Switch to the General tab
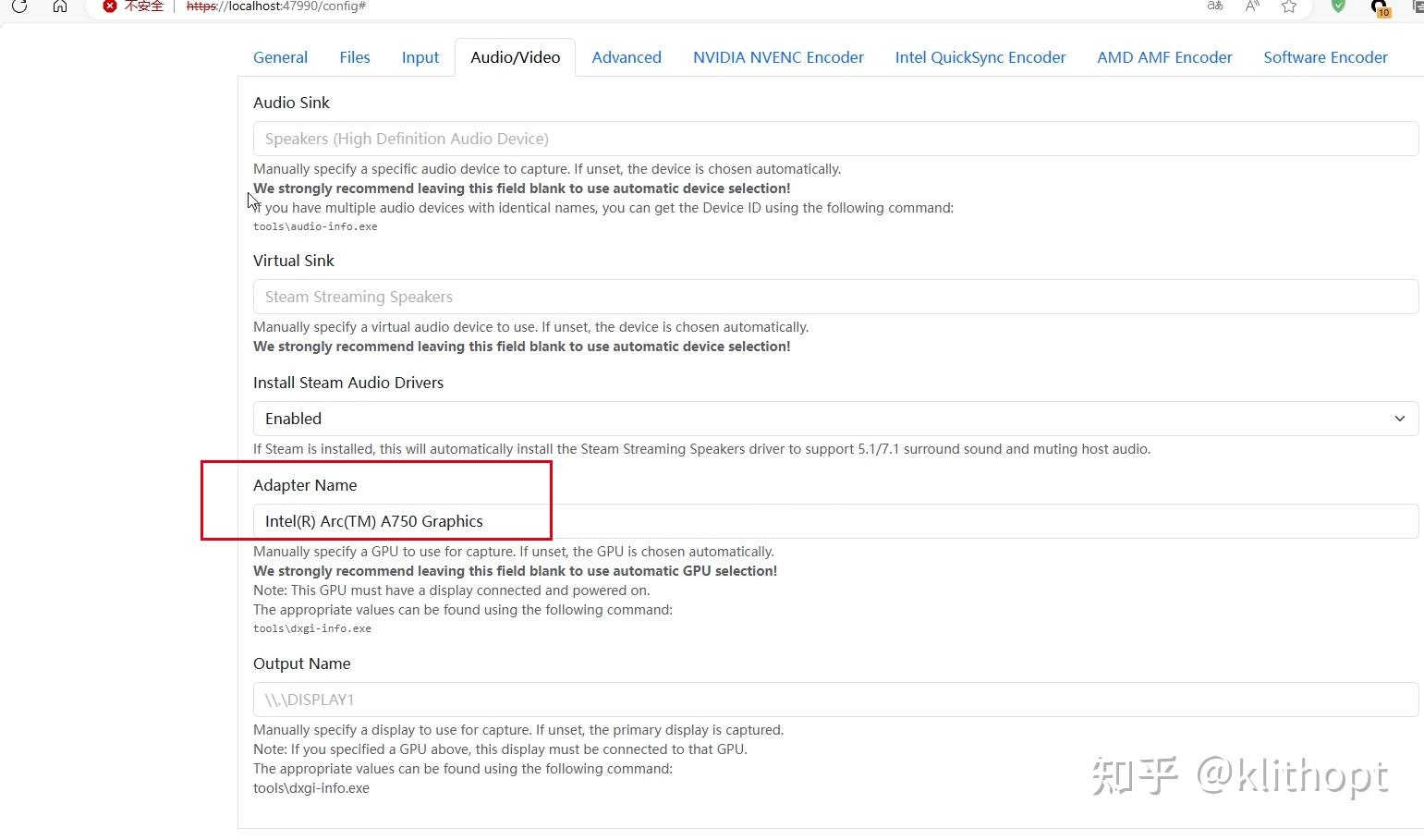The height and width of the screenshot is (840, 1424). (x=280, y=57)
